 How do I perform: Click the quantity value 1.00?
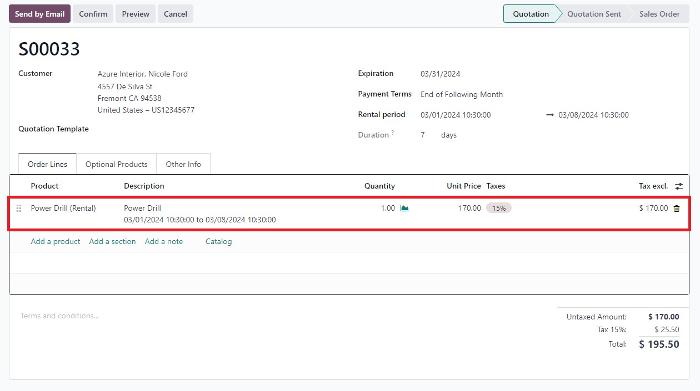[x=388, y=208]
